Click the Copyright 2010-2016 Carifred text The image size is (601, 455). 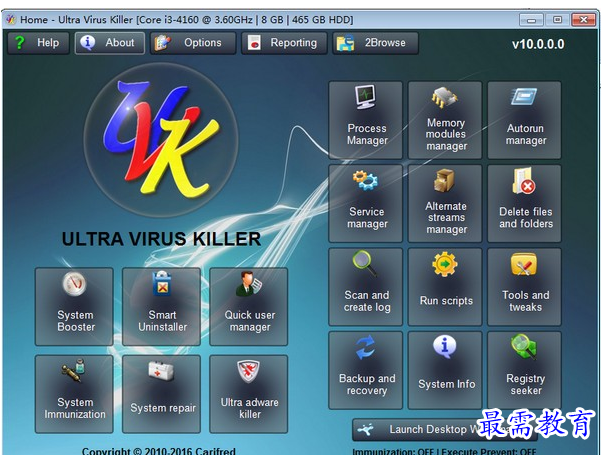[x=159, y=451]
